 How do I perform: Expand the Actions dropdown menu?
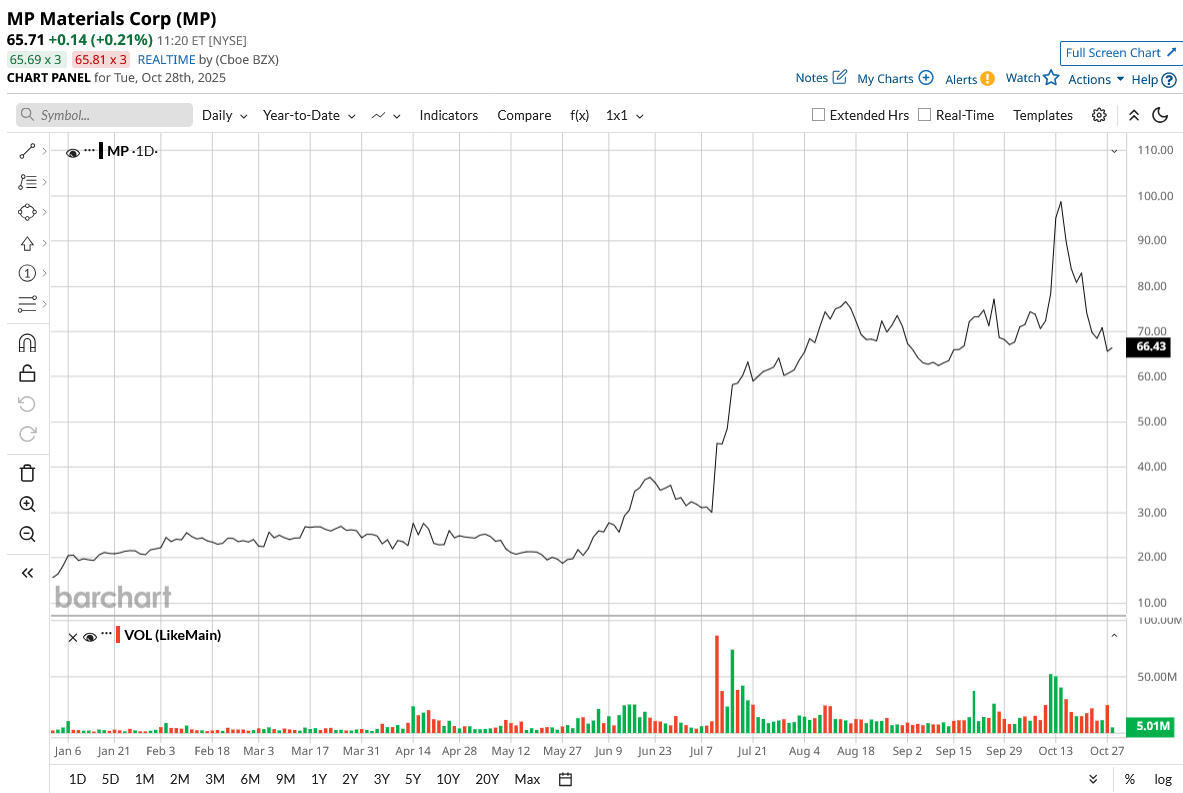[1095, 79]
